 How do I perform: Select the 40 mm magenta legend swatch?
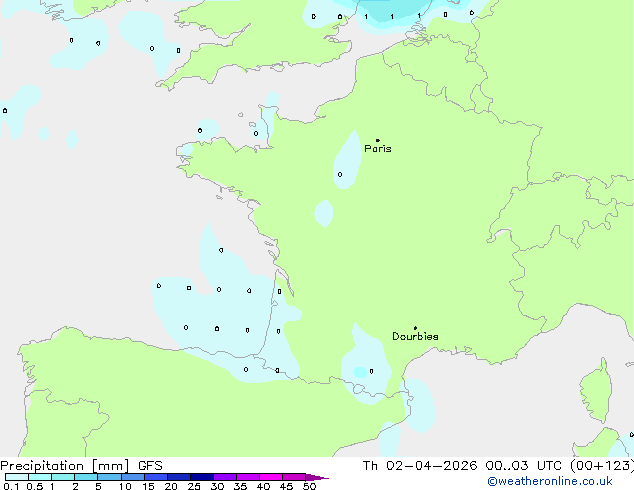[x=271, y=477]
